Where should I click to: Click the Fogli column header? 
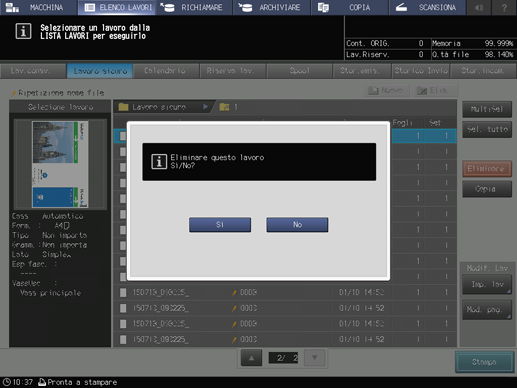click(x=402, y=123)
